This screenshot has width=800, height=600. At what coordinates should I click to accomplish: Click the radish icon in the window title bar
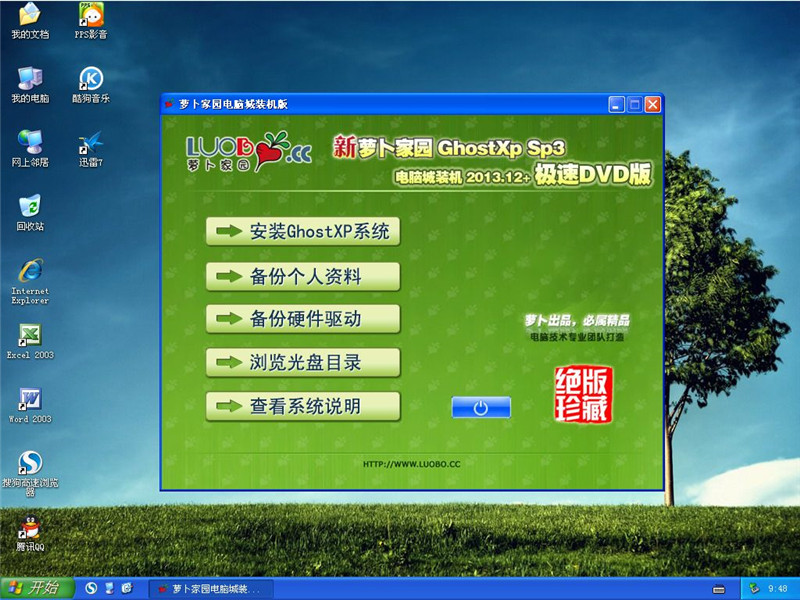(x=169, y=104)
